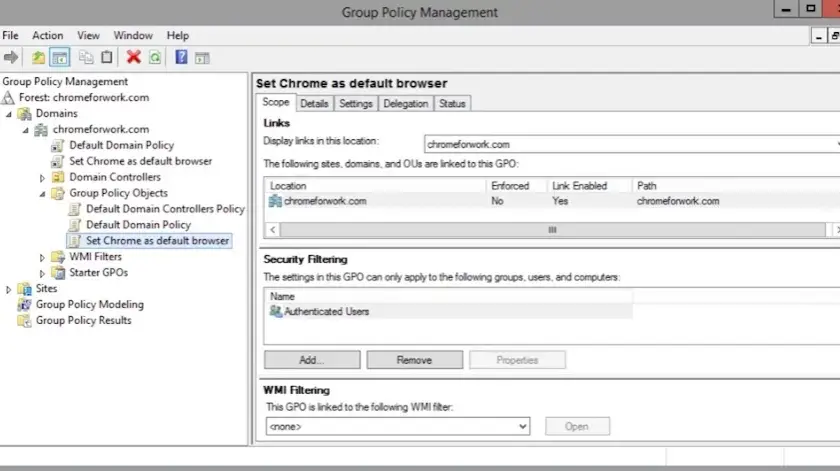Switch to the Settings tab

click(x=356, y=103)
